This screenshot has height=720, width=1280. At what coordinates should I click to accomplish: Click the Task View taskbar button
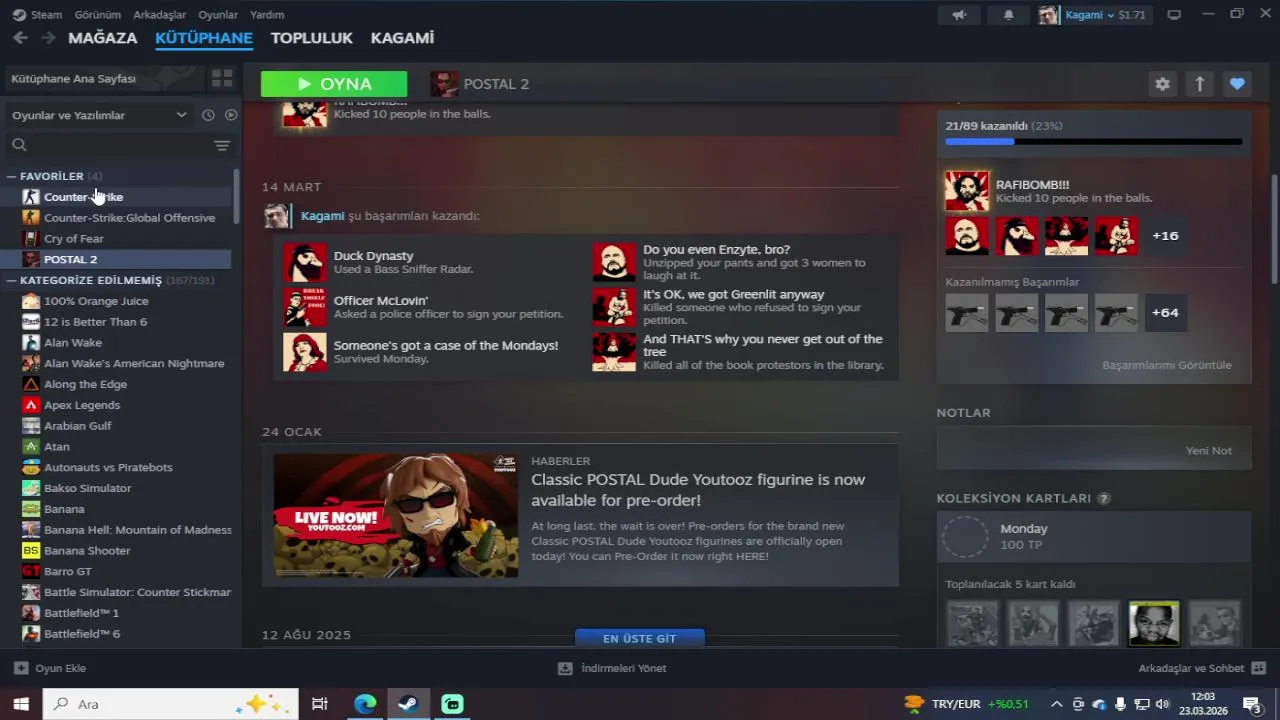(x=320, y=704)
